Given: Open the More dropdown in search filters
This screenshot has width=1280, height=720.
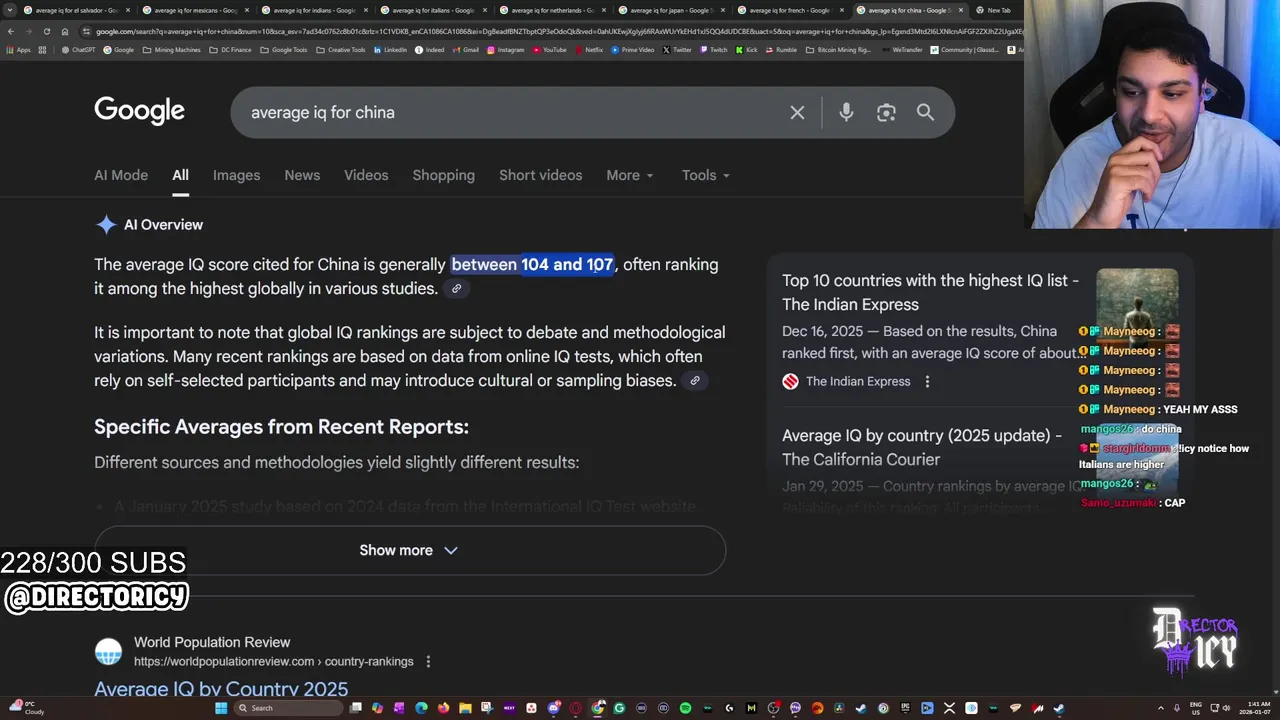Looking at the screenshot, I should (629, 175).
